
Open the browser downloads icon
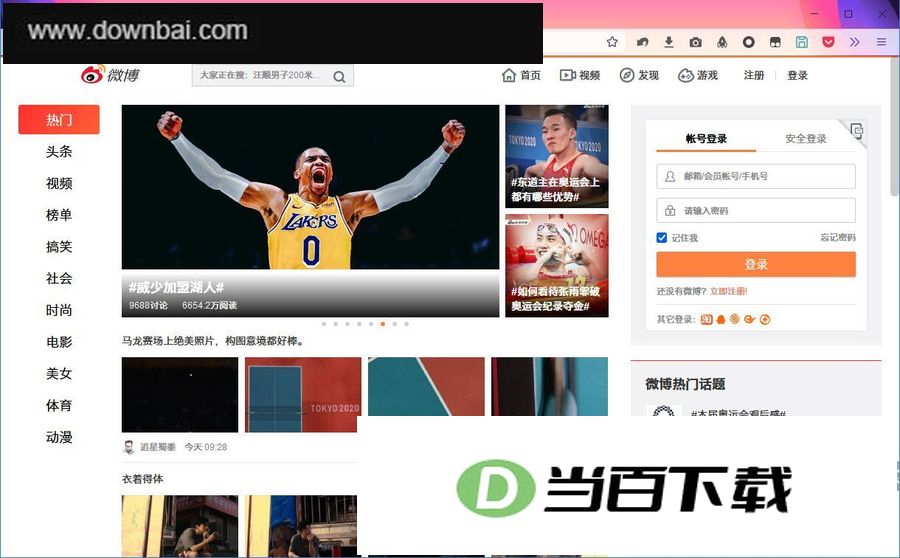(x=669, y=42)
